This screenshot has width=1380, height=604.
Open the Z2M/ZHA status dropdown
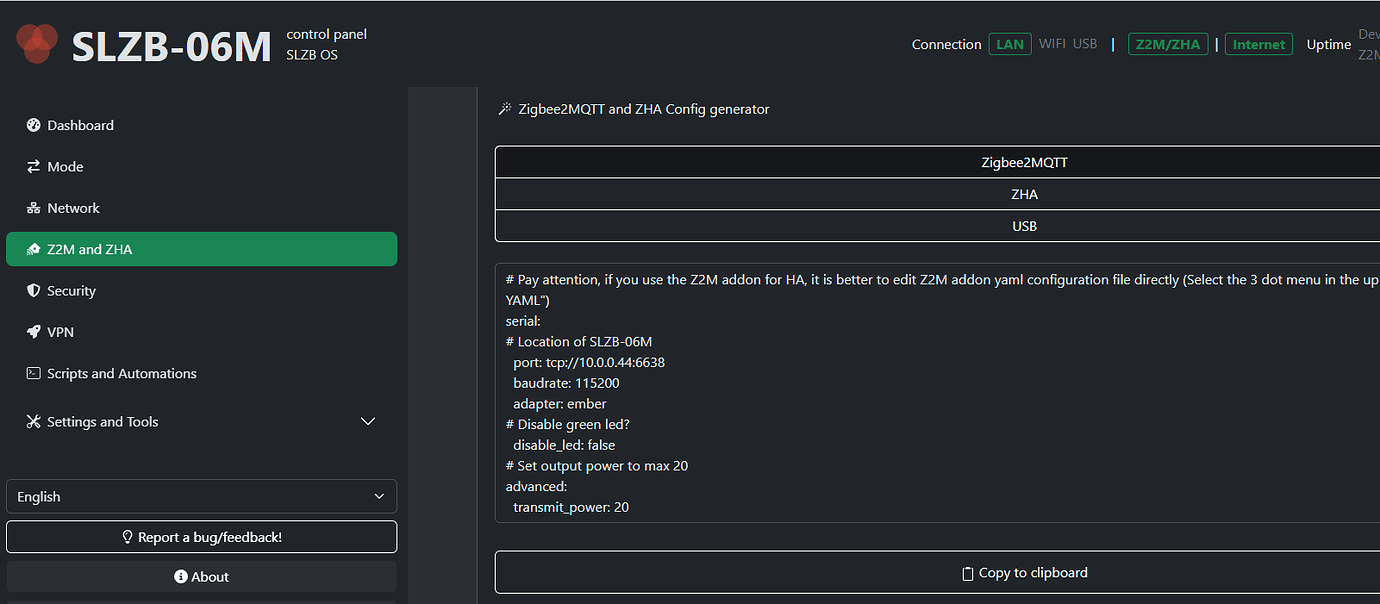tap(1168, 44)
